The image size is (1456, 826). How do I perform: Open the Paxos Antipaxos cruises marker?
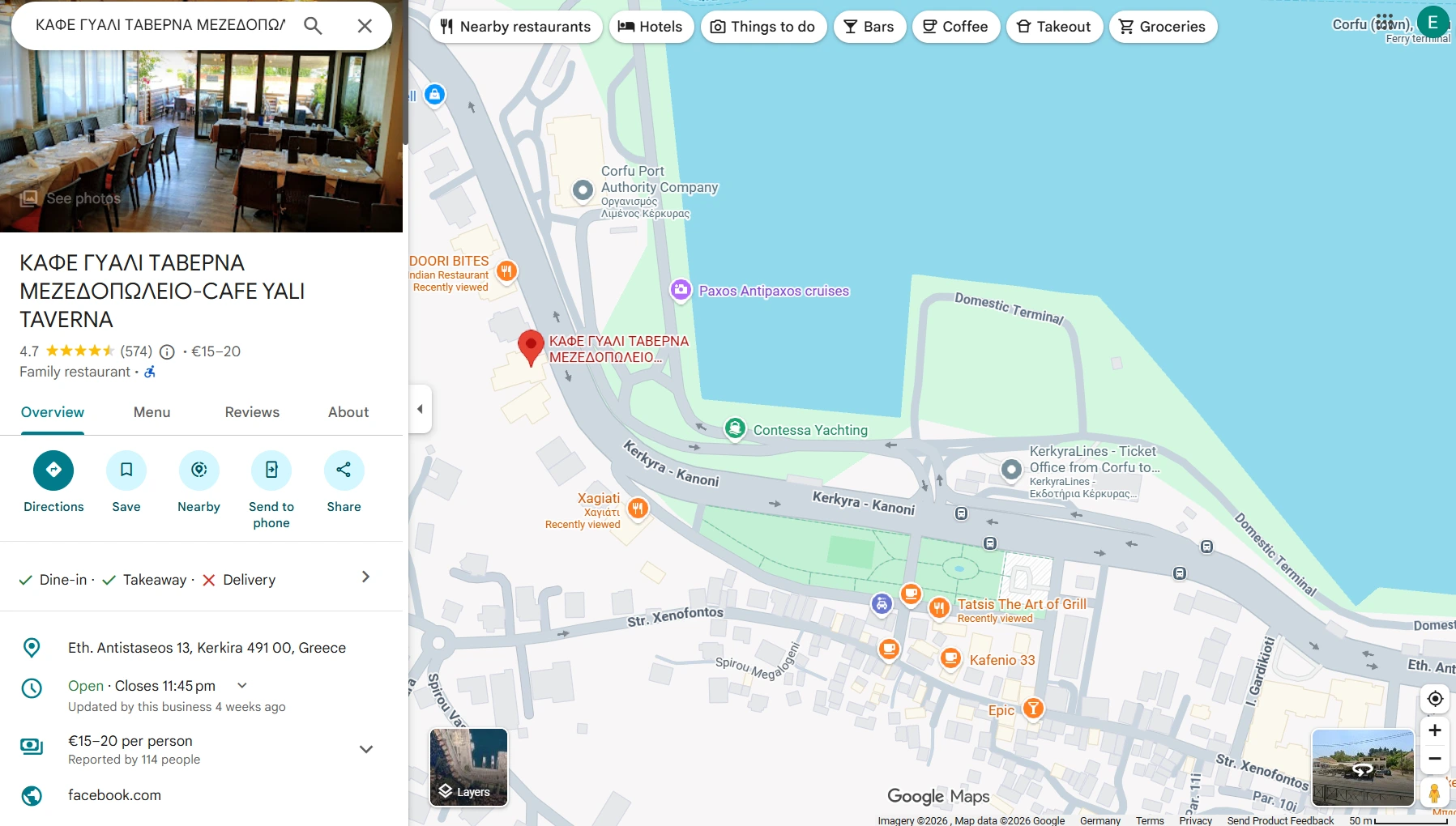(681, 290)
